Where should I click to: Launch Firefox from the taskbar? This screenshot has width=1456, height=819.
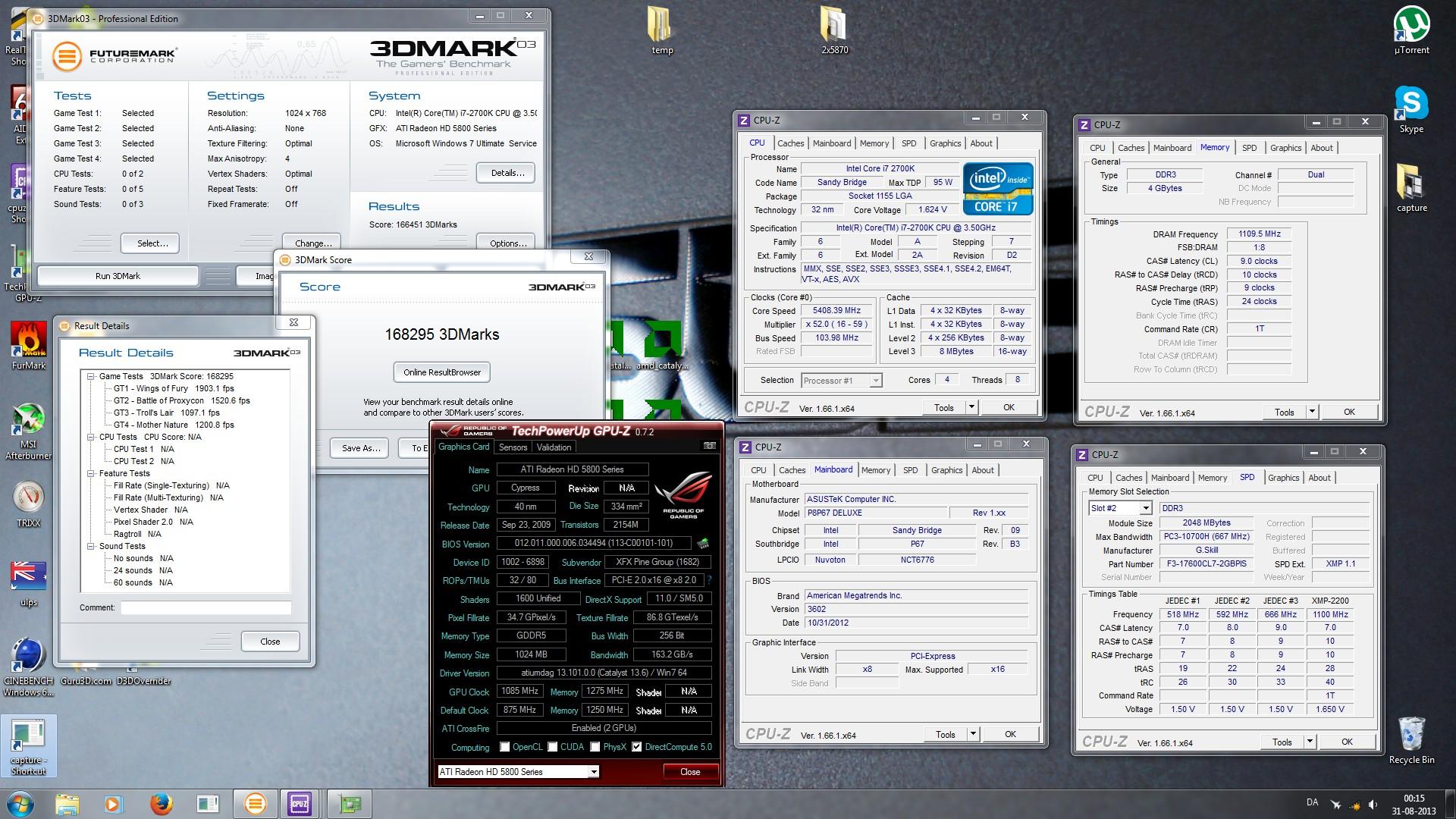click(160, 803)
